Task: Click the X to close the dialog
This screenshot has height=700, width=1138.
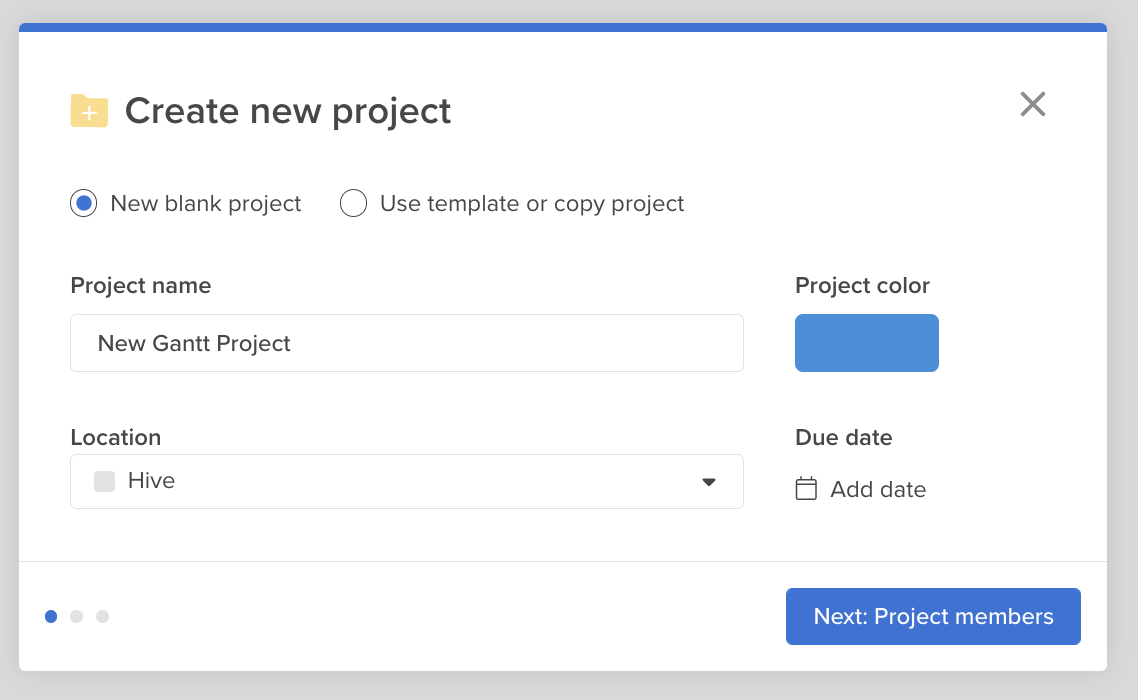Action: tap(1032, 104)
